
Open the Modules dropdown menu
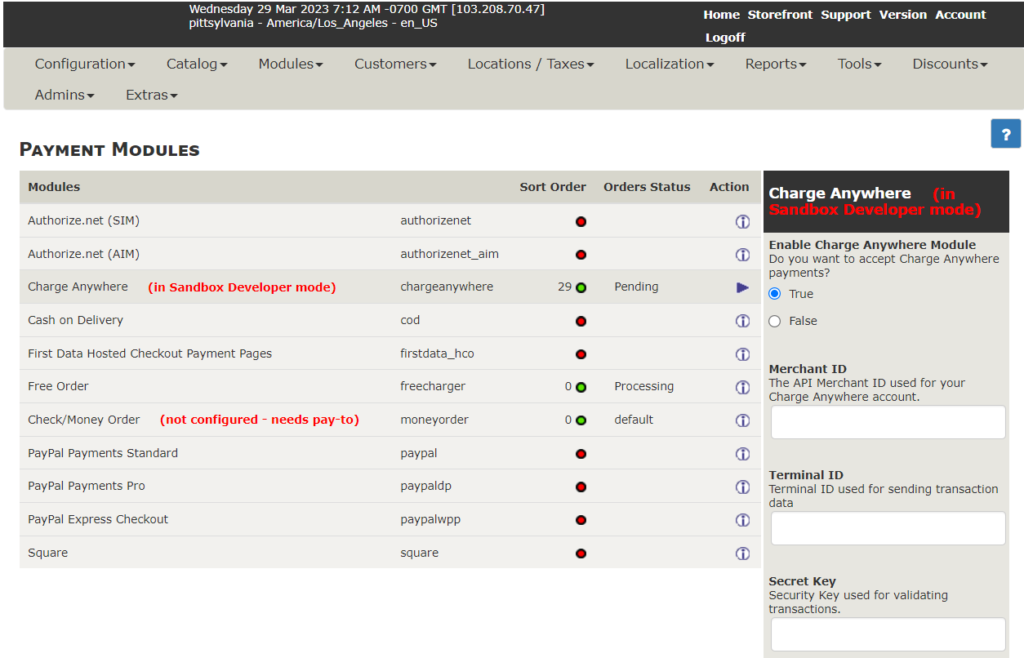(291, 64)
